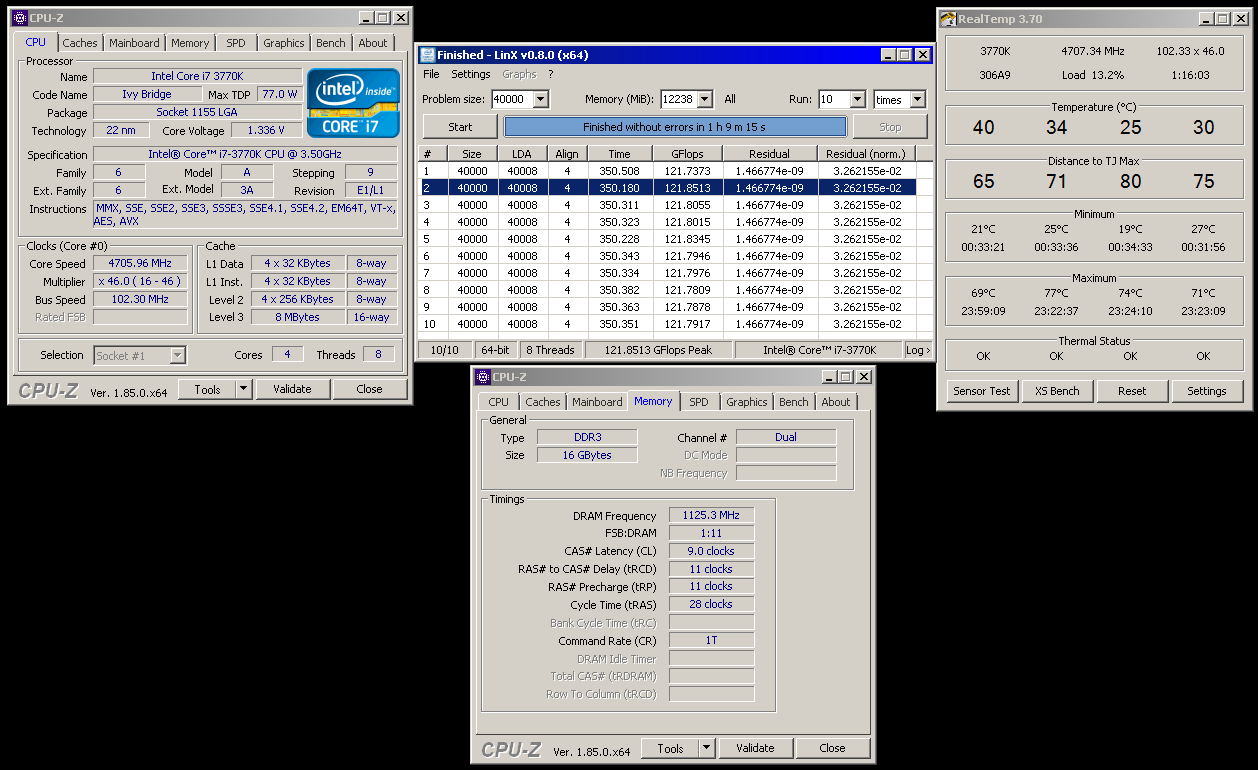The width and height of the screenshot is (1258, 770).
Task: Open SPD tab in CPU-Z Memory window
Action: point(698,402)
